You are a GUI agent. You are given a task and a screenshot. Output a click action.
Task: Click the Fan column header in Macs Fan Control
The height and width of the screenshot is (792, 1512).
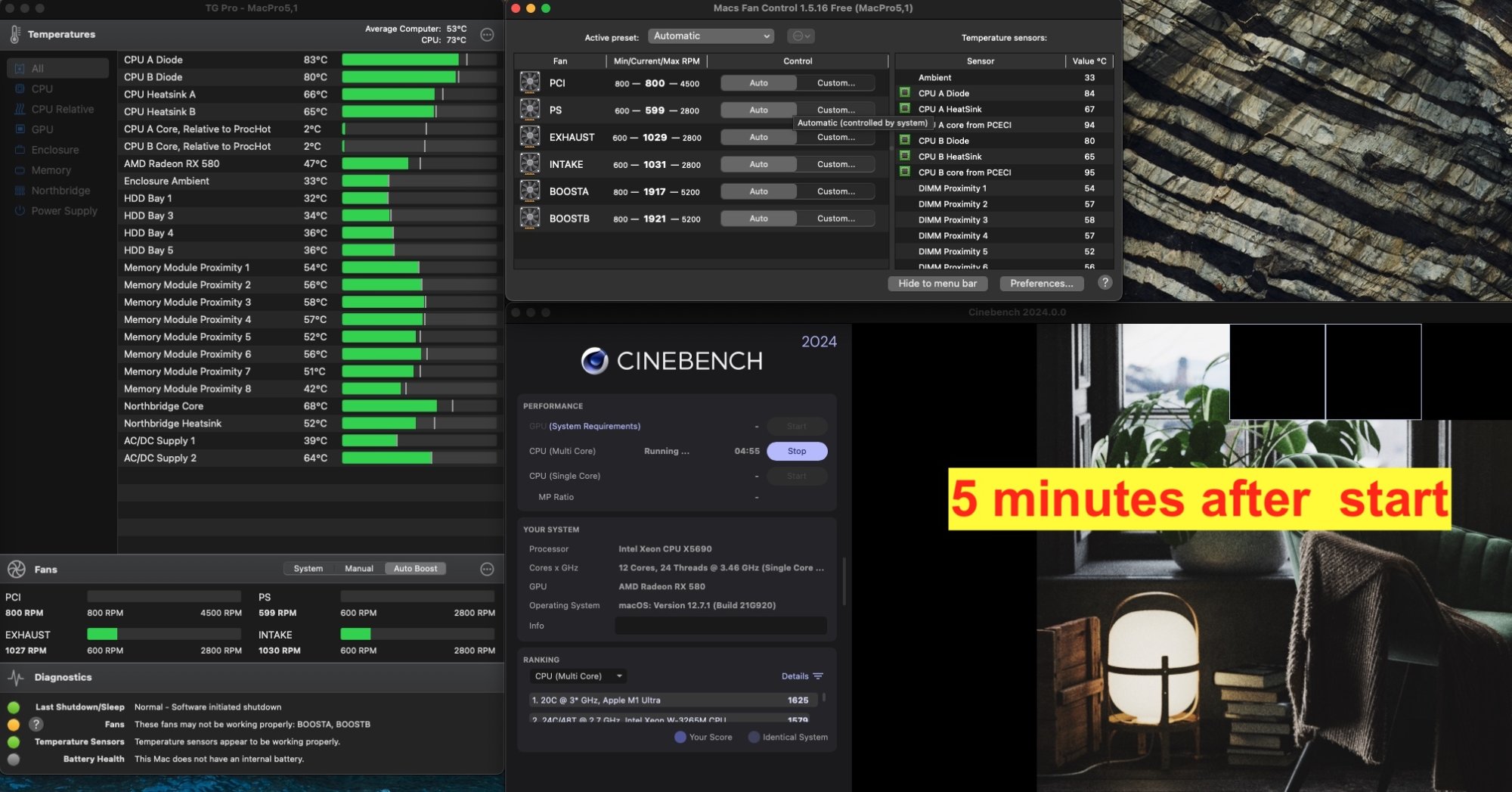tap(560, 61)
